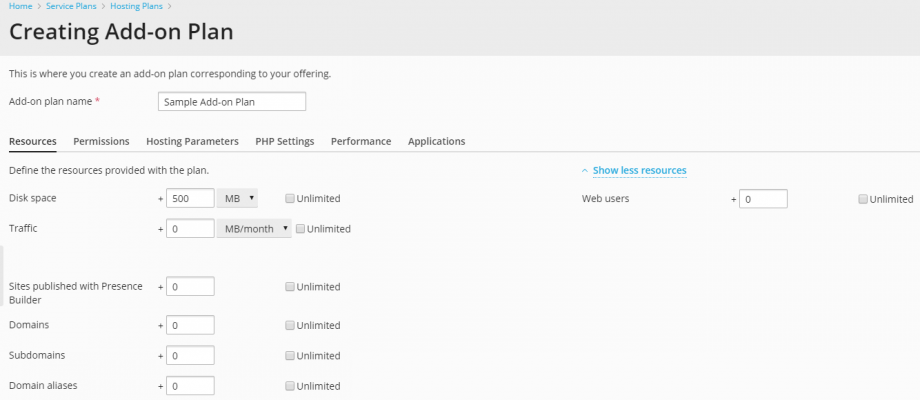This screenshot has height=400, width=920.
Task: Enable Unlimited for Disk space
Action: click(290, 199)
